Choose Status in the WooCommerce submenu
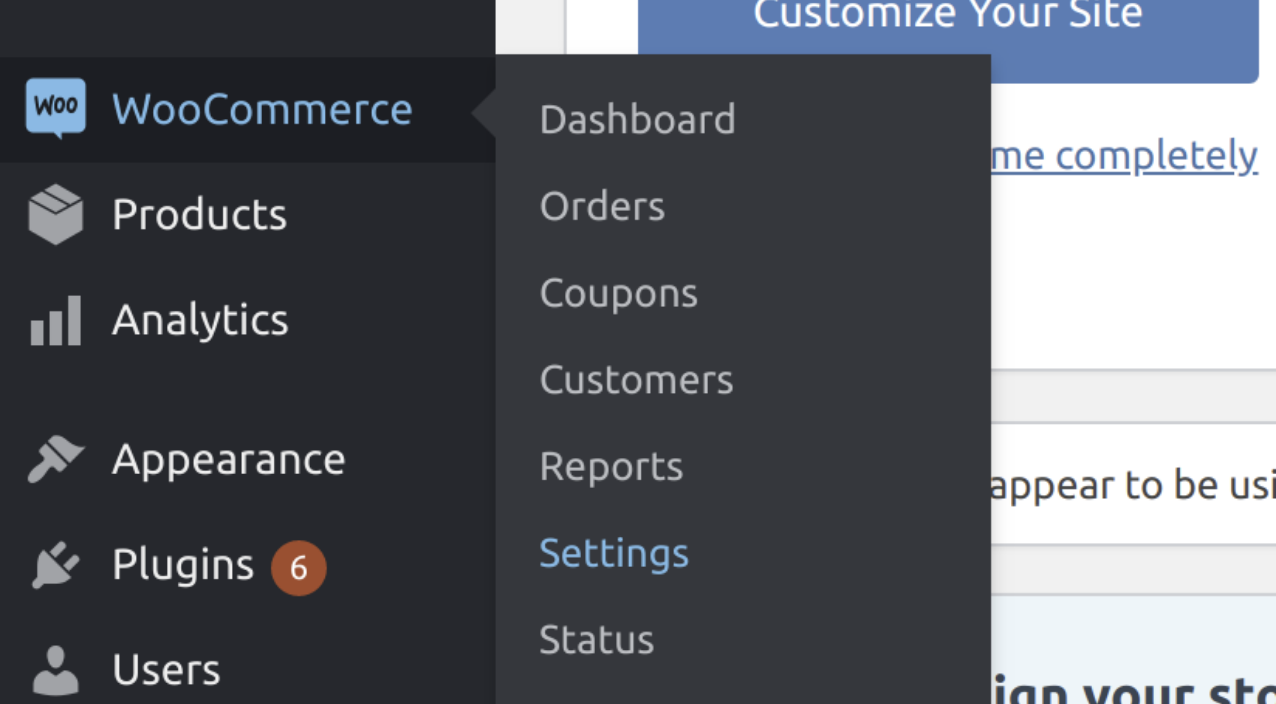 597,640
